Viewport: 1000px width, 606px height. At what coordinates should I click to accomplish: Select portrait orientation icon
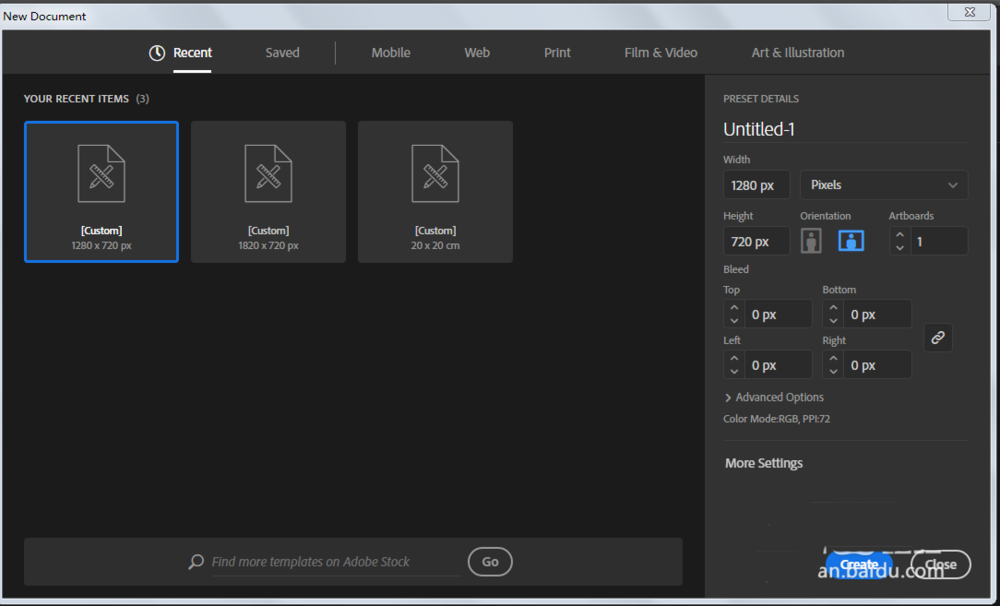[811, 241]
